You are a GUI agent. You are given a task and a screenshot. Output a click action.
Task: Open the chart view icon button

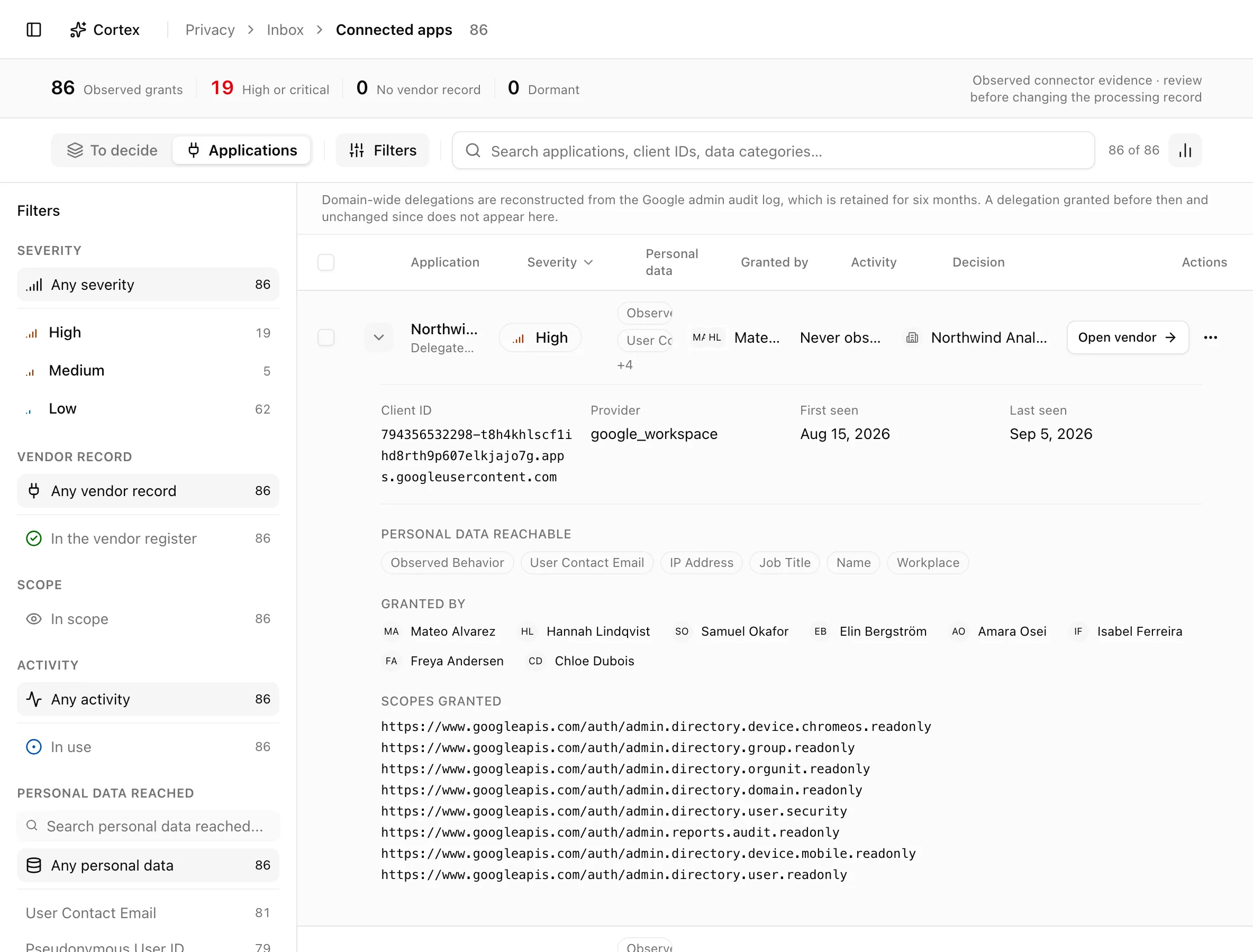1185,150
